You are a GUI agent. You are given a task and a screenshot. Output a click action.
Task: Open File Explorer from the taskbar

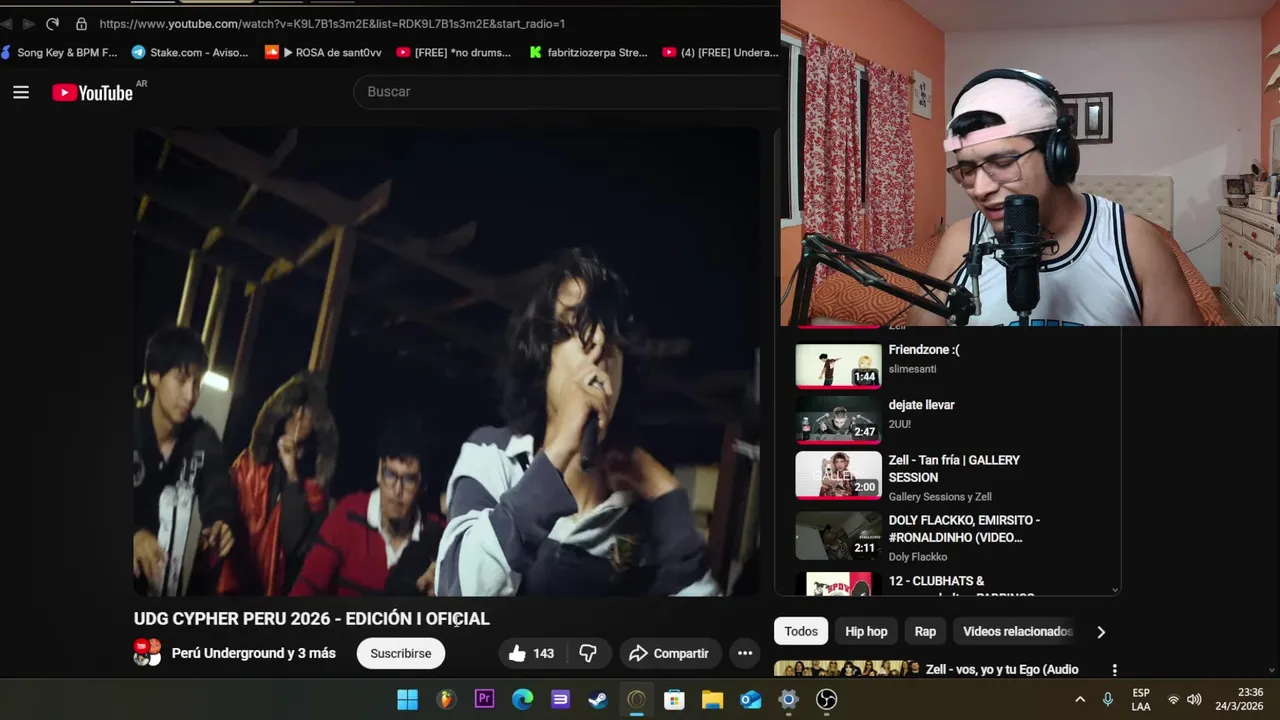tap(712, 699)
